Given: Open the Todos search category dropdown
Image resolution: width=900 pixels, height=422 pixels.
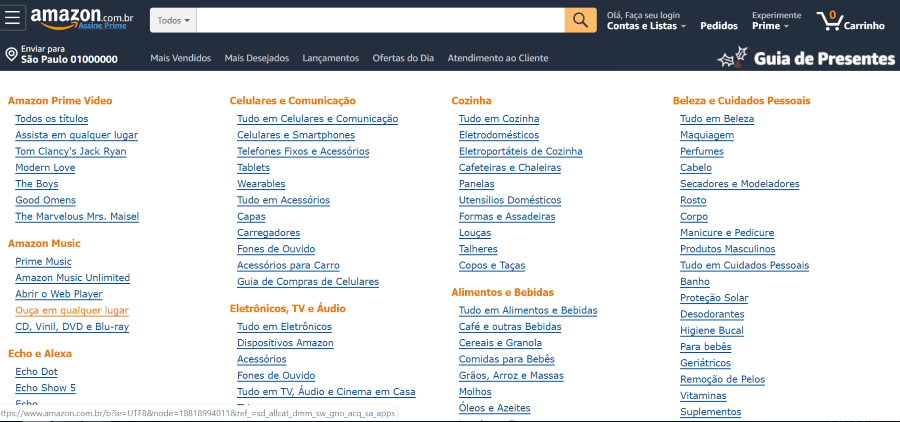Looking at the screenshot, I should pyautogui.click(x=173, y=20).
